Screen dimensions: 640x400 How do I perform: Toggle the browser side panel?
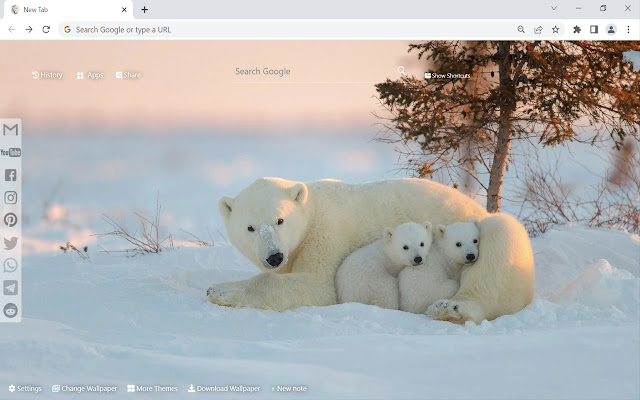[594, 29]
